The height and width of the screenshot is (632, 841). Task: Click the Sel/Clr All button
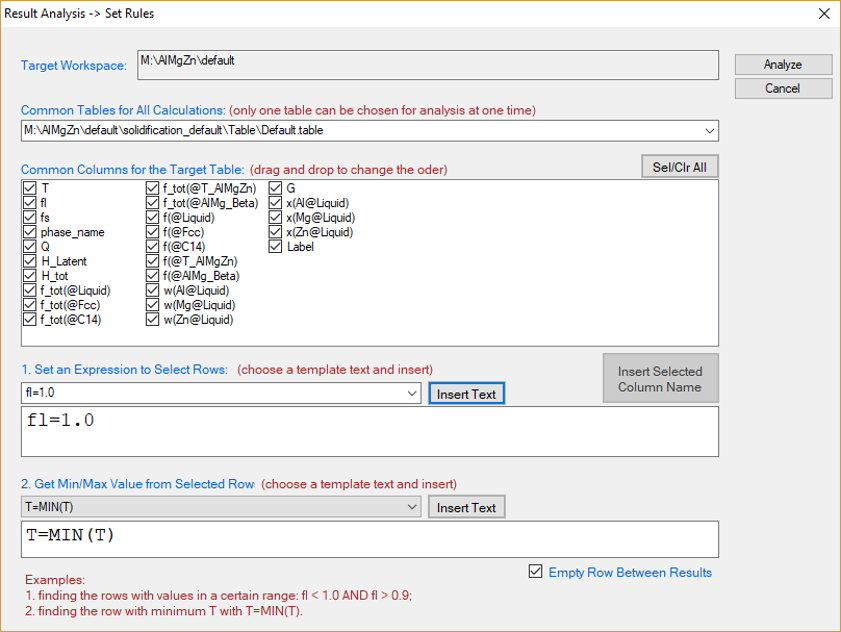(679, 167)
